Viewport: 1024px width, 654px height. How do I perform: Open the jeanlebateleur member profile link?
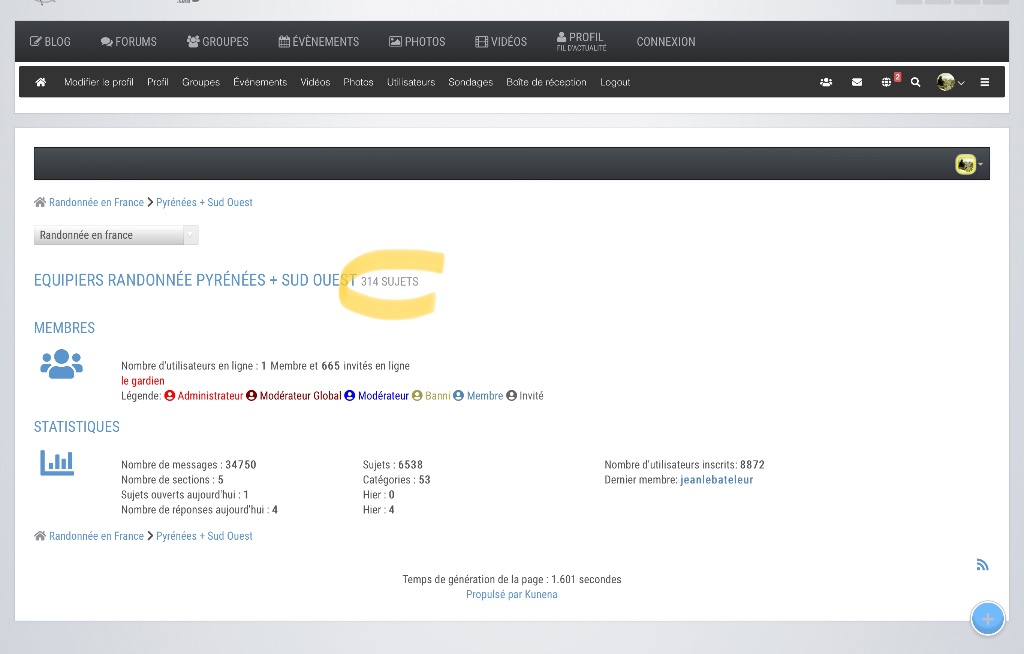716,480
